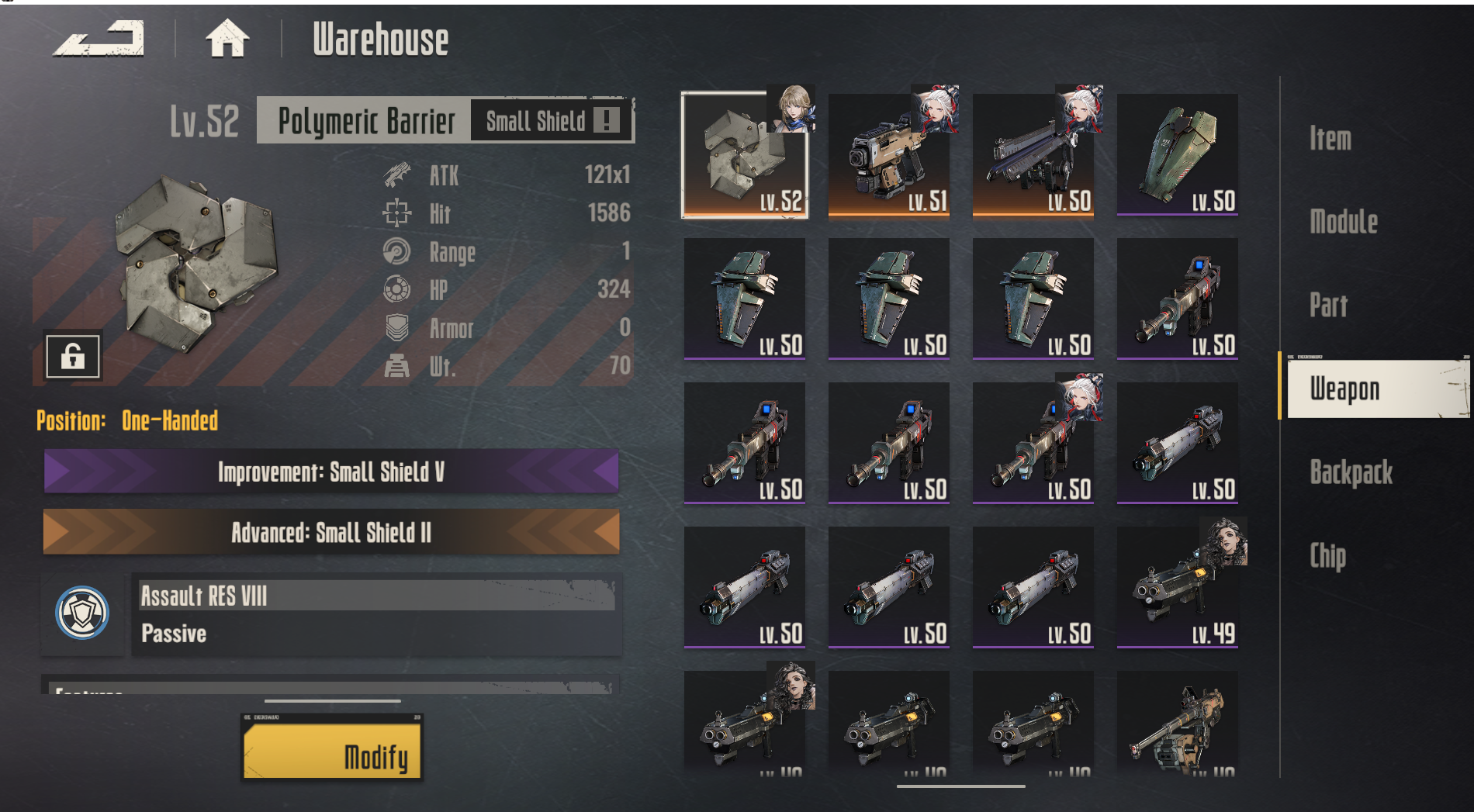Open the Part category
Image resolution: width=1474 pixels, height=812 pixels.
coord(1329,305)
